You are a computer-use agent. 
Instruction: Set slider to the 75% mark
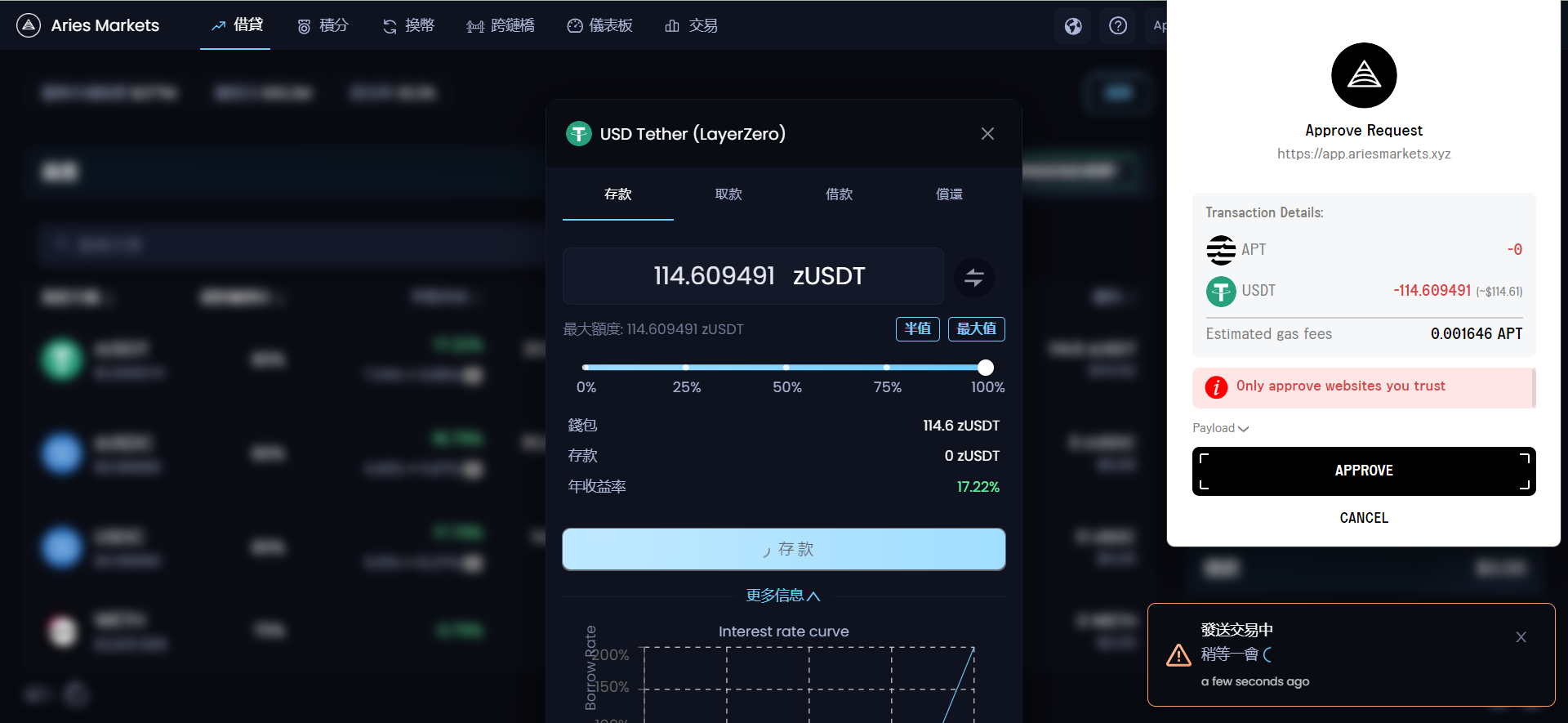click(x=887, y=368)
